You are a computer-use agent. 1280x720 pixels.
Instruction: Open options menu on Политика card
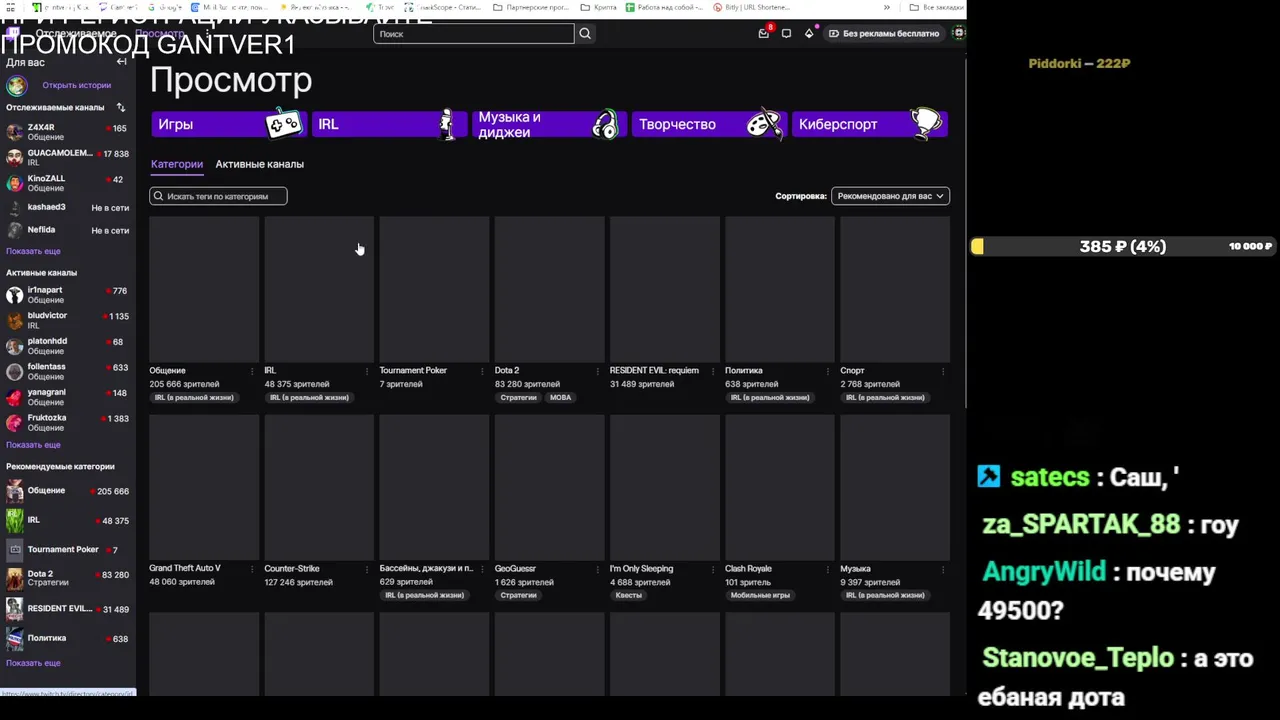point(827,371)
